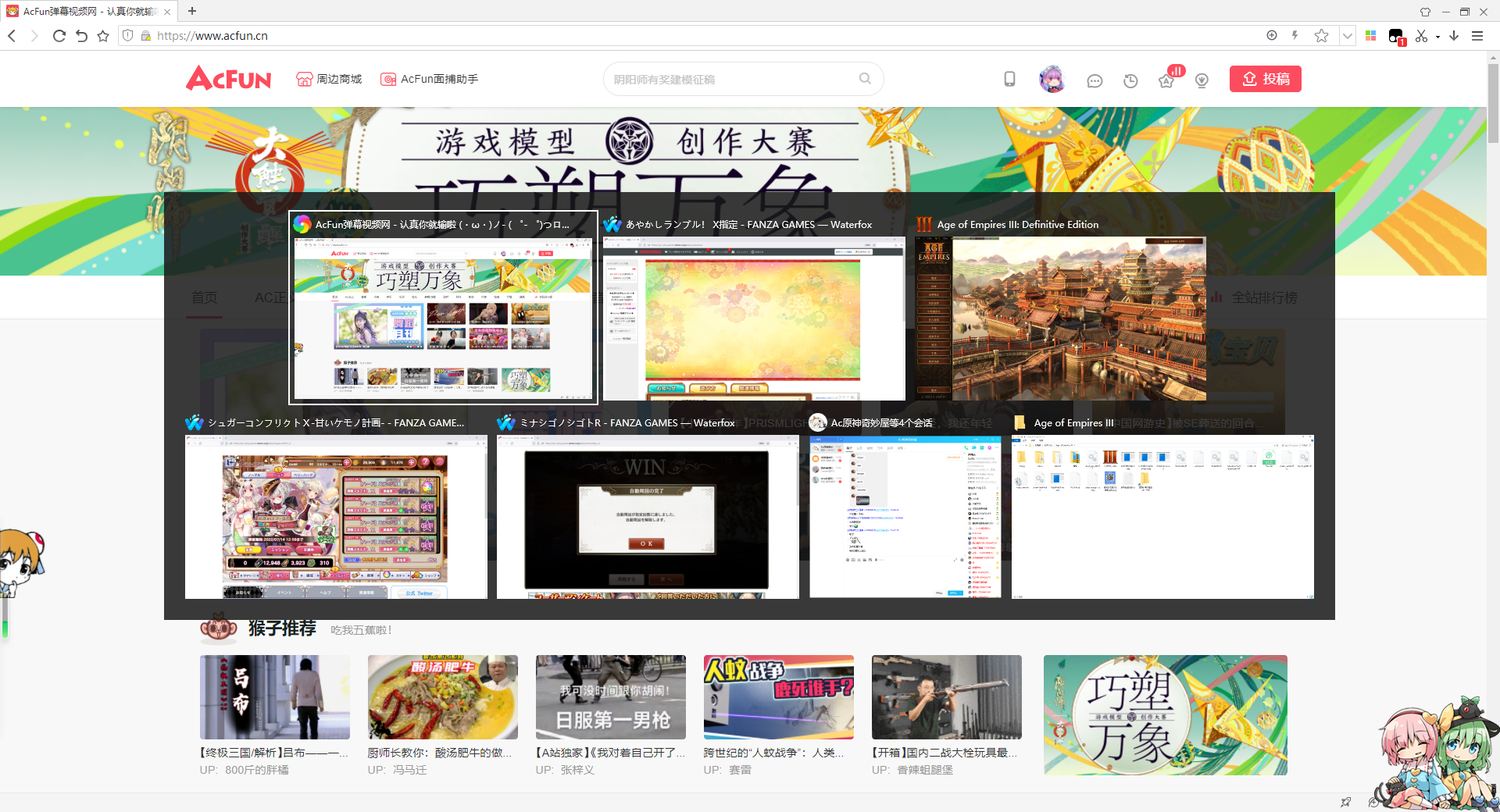Open 周边商城 shop link

click(x=329, y=79)
